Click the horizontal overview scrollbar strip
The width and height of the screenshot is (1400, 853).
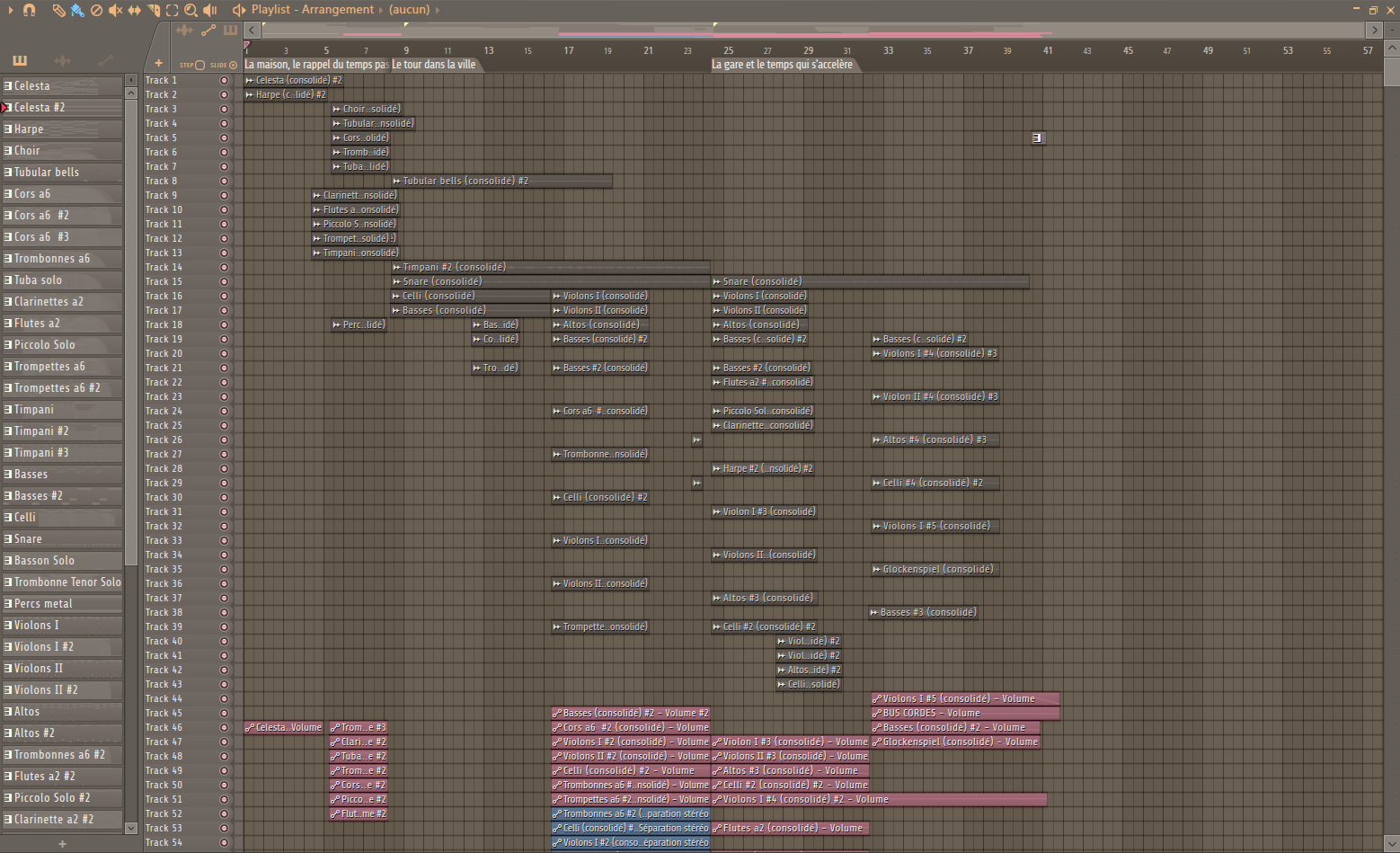813,30
